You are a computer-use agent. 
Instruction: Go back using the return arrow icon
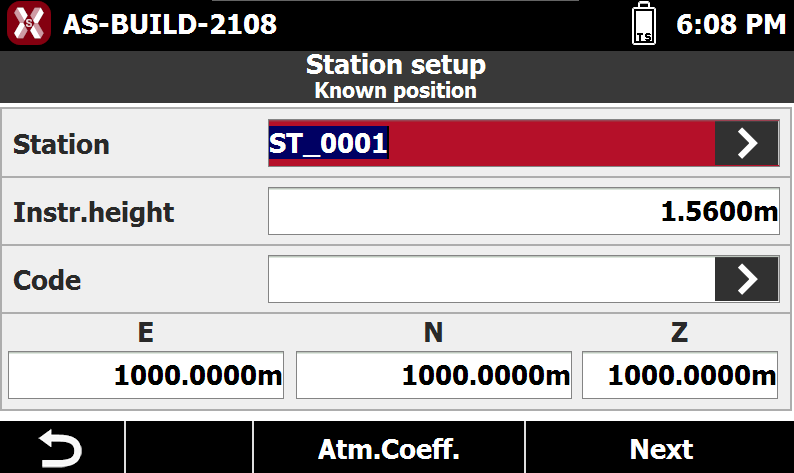(x=62, y=448)
